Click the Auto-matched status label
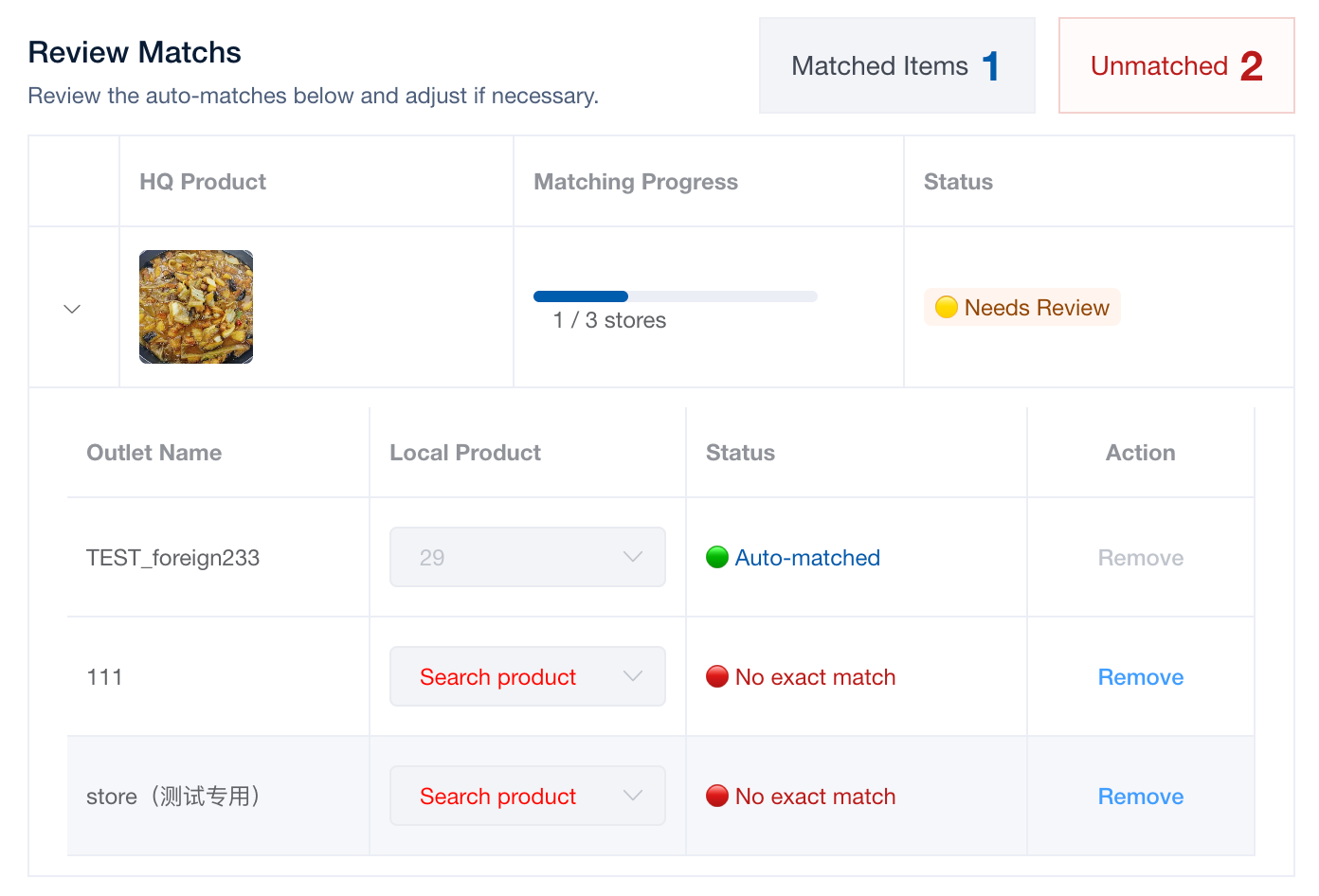 (807, 558)
